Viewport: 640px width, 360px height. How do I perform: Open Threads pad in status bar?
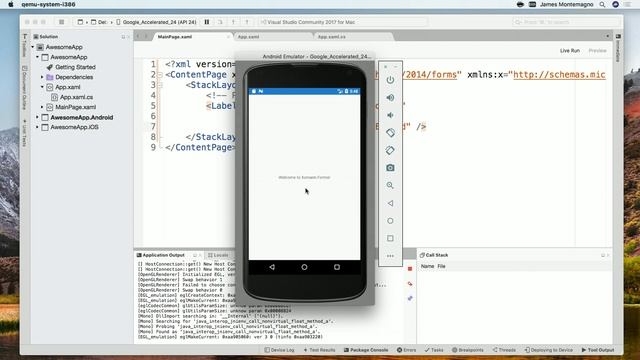pyautogui.click(x=504, y=350)
